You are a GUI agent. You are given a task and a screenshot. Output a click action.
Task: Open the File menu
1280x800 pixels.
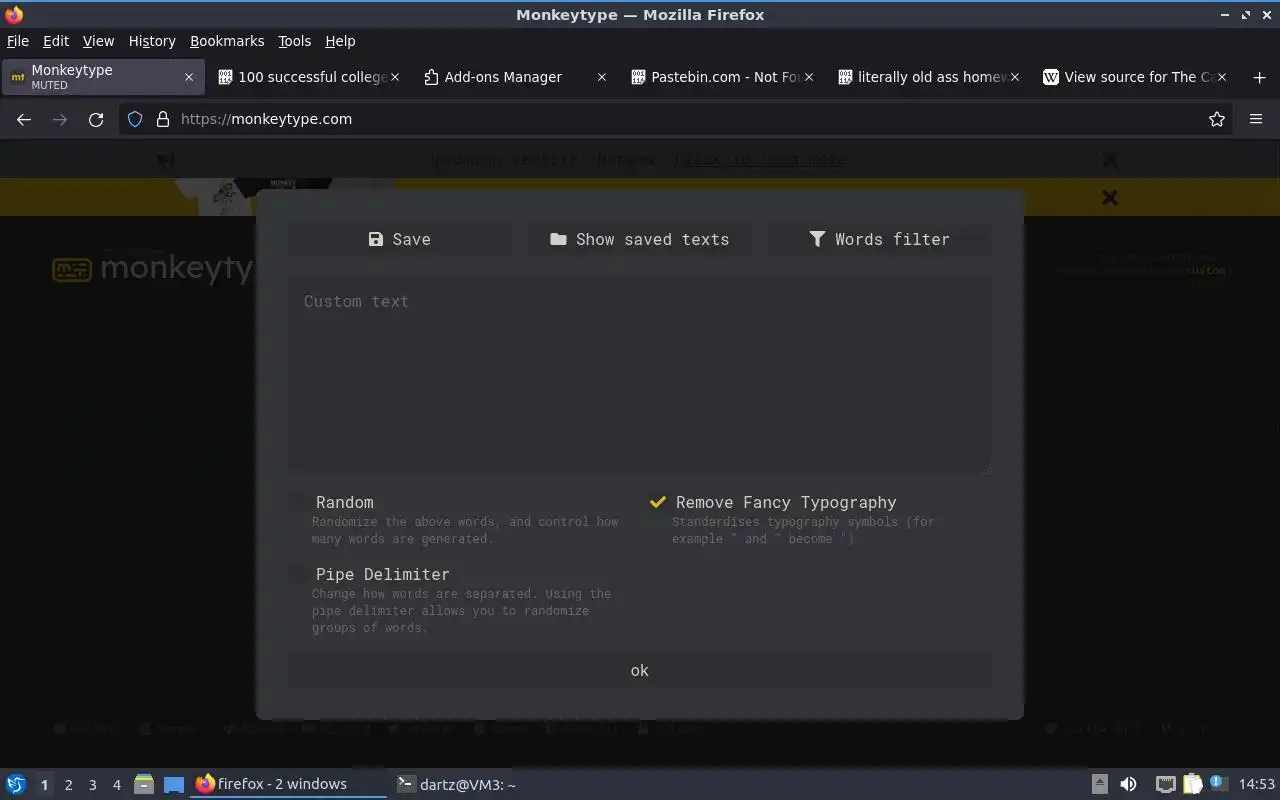click(x=18, y=41)
